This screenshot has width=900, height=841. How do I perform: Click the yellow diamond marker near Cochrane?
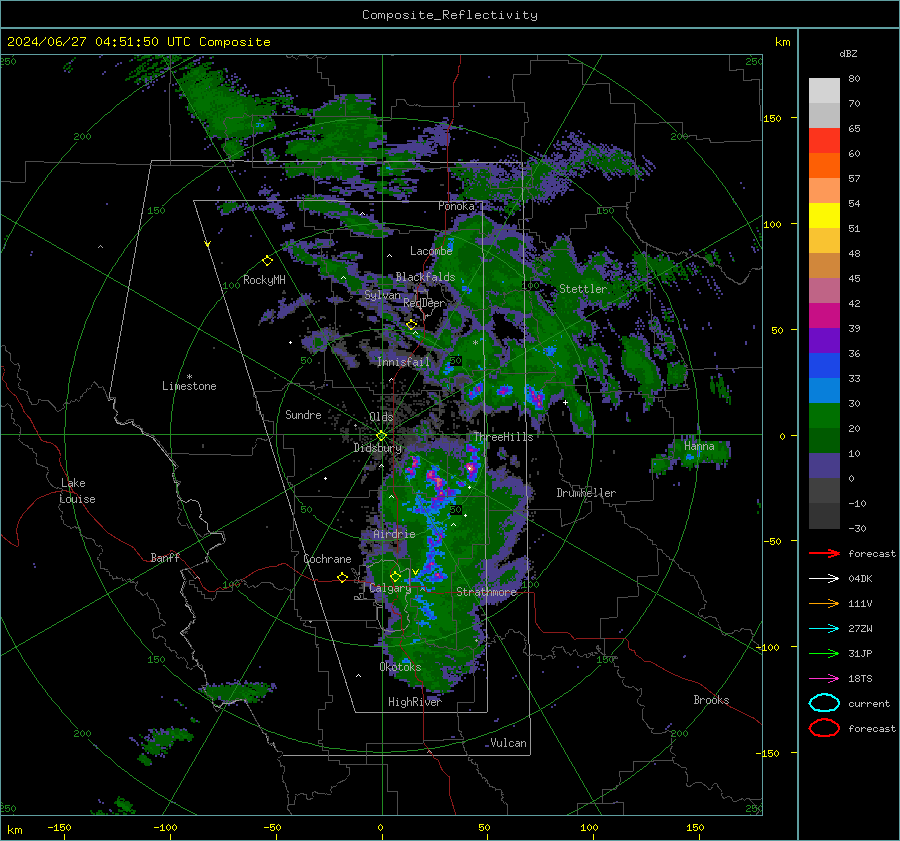pyautogui.click(x=342, y=578)
